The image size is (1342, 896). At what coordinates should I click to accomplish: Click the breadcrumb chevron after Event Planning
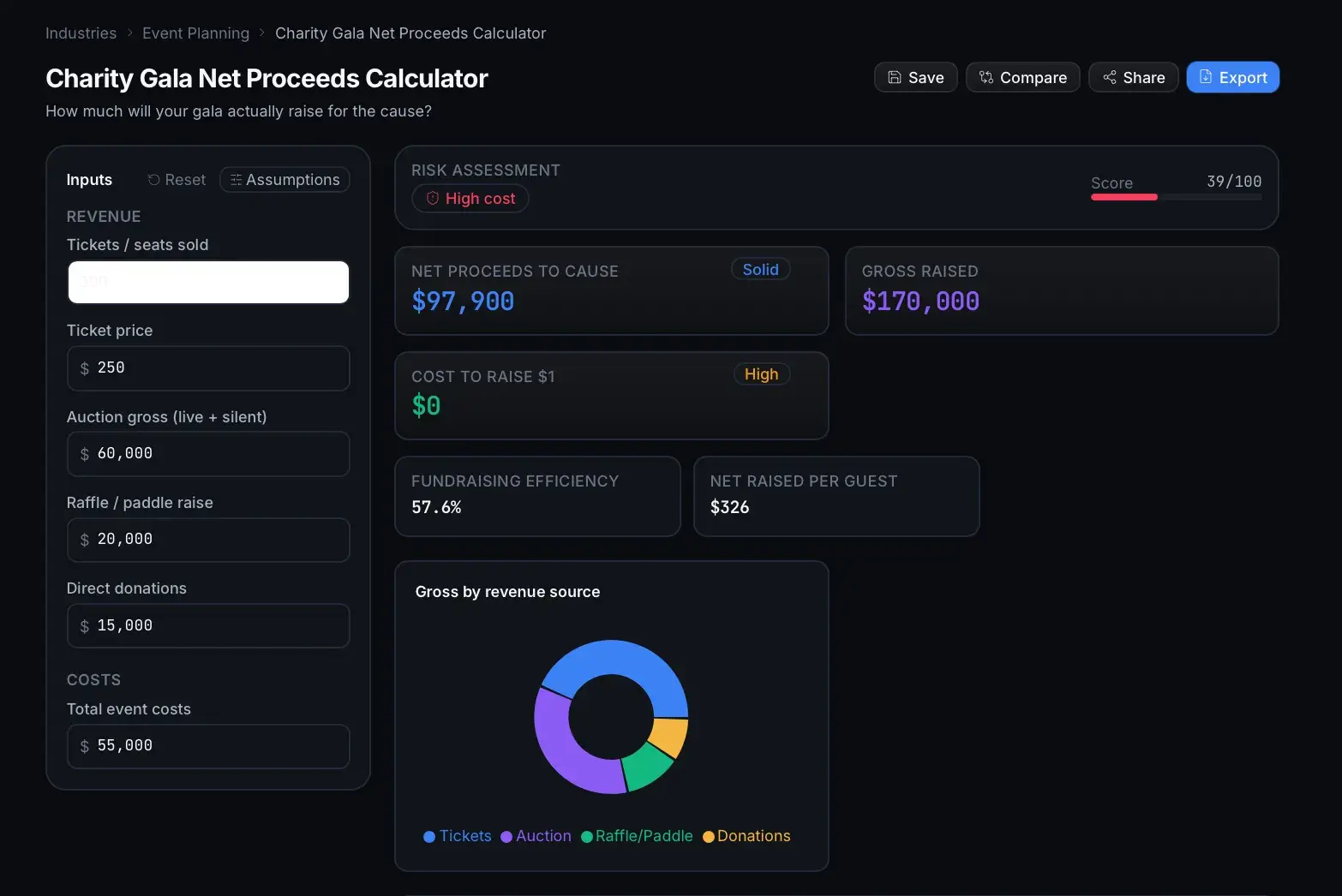[x=262, y=33]
